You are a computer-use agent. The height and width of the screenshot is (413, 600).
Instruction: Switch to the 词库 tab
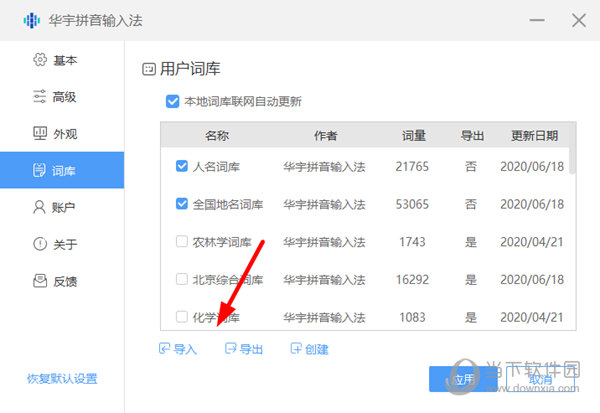[62, 170]
